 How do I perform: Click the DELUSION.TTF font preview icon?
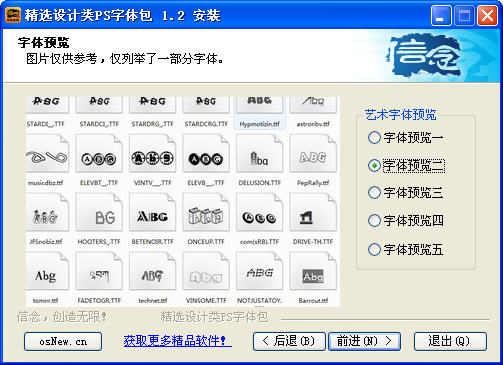[259, 153]
